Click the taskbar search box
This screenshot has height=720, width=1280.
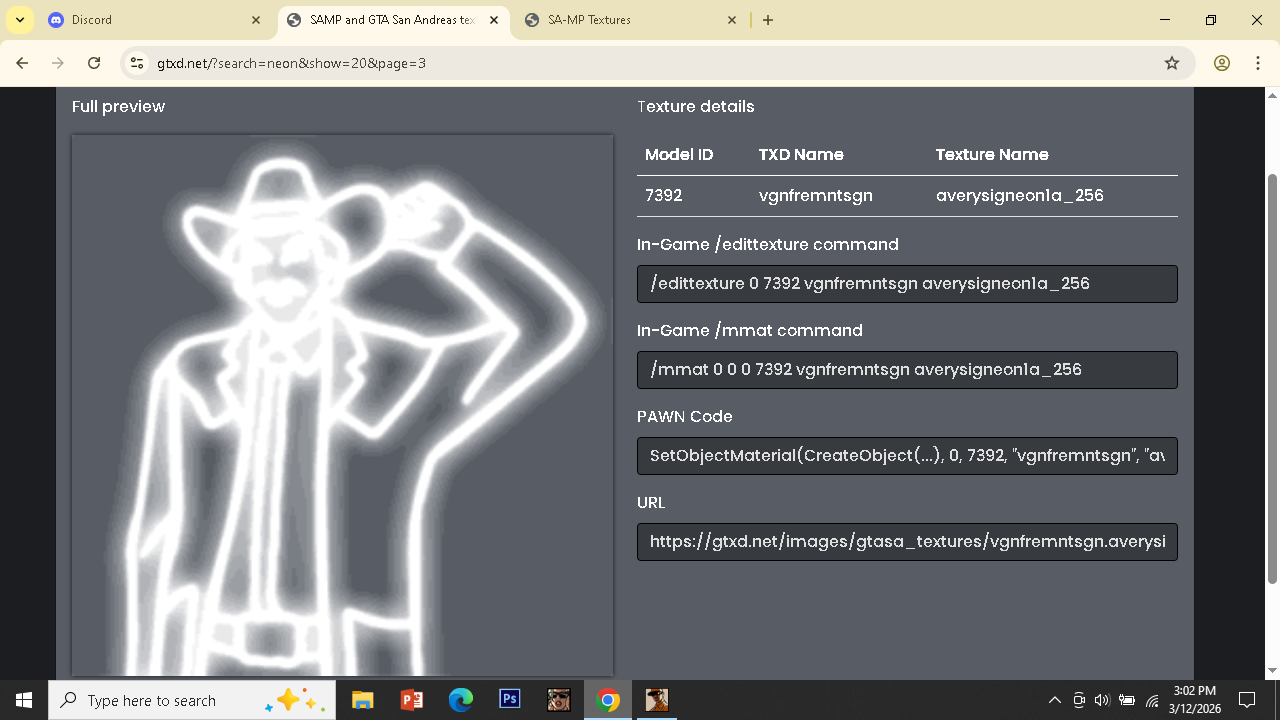click(194, 700)
